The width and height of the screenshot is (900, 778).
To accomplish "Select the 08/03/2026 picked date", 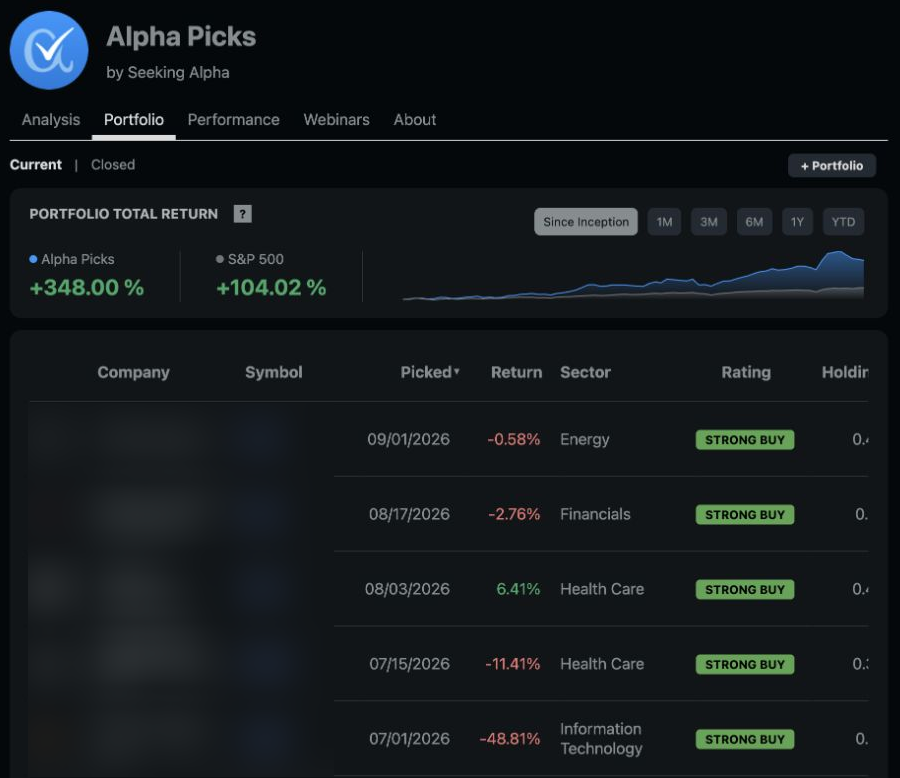I will point(408,589).
